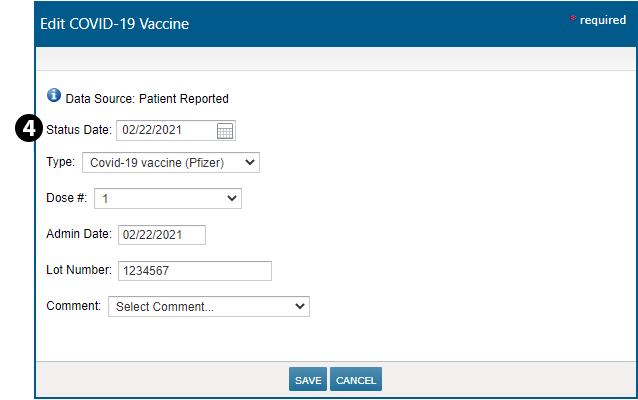The height and width of the screenshot is (400, 638).
Task: Click the Edit COVID-19 Vaccine title
Action: pos(114,23)
